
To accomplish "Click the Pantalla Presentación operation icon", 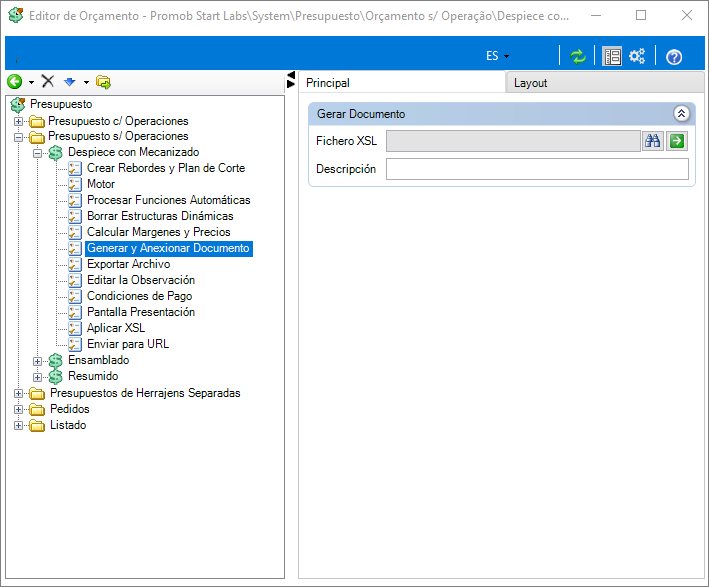I will point(75,312).
